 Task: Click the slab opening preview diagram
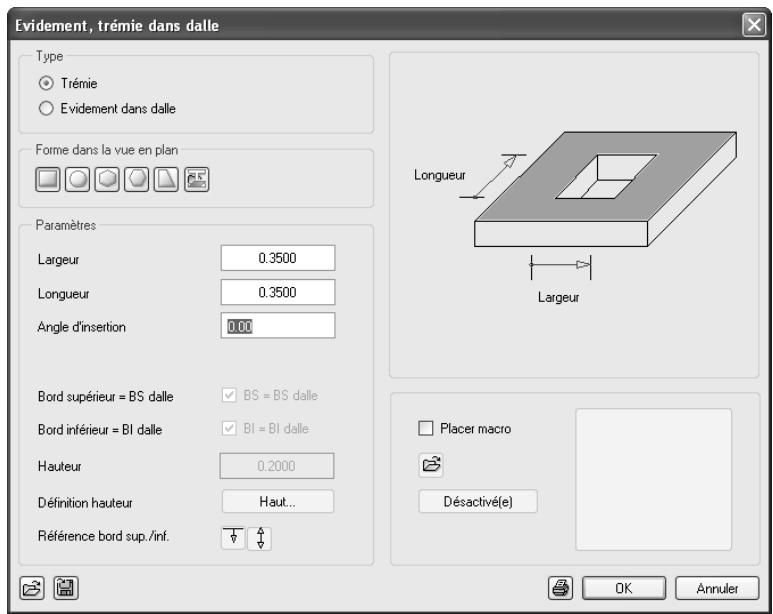coord(574,215)
